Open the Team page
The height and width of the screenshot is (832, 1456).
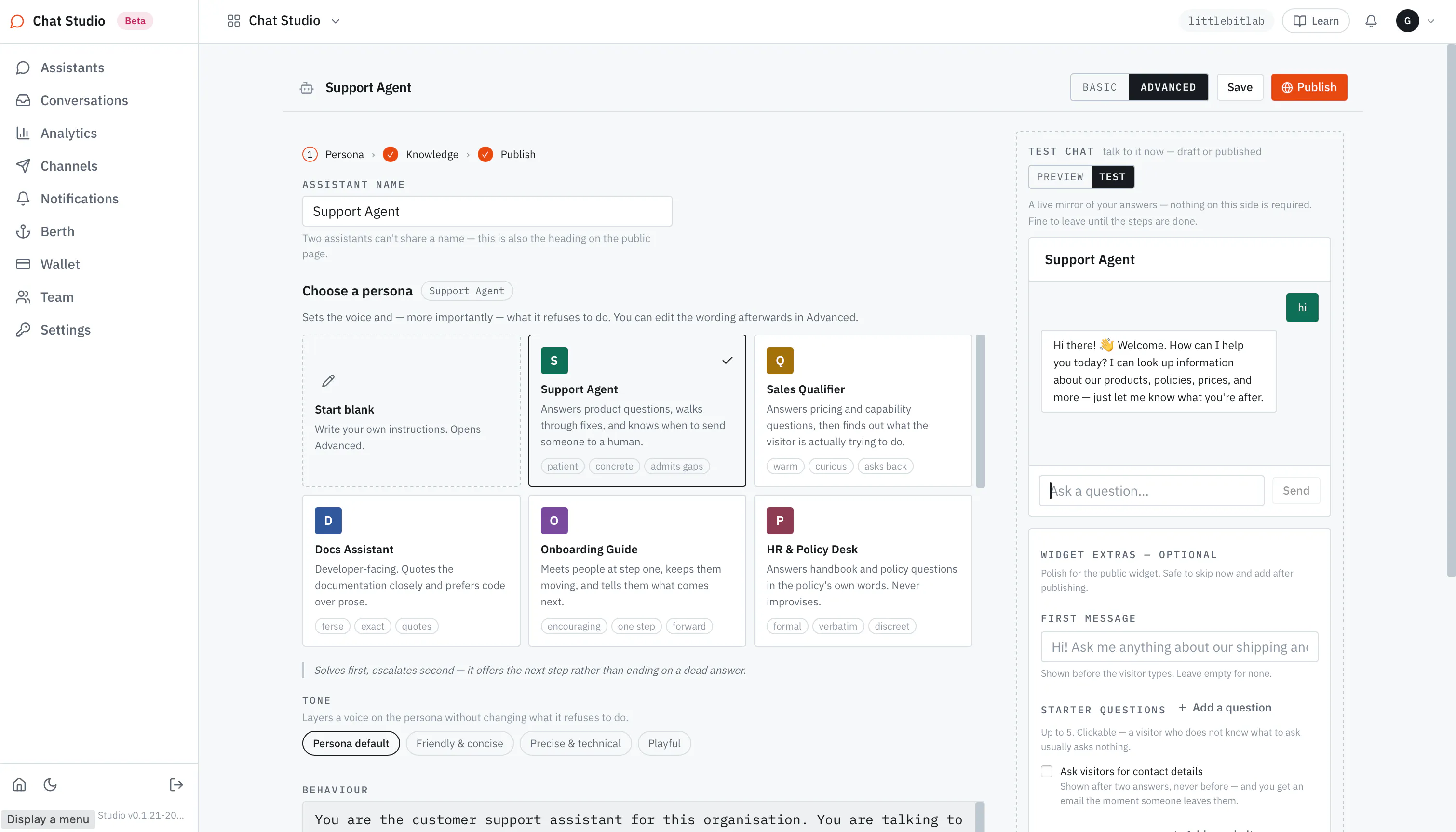44,297
